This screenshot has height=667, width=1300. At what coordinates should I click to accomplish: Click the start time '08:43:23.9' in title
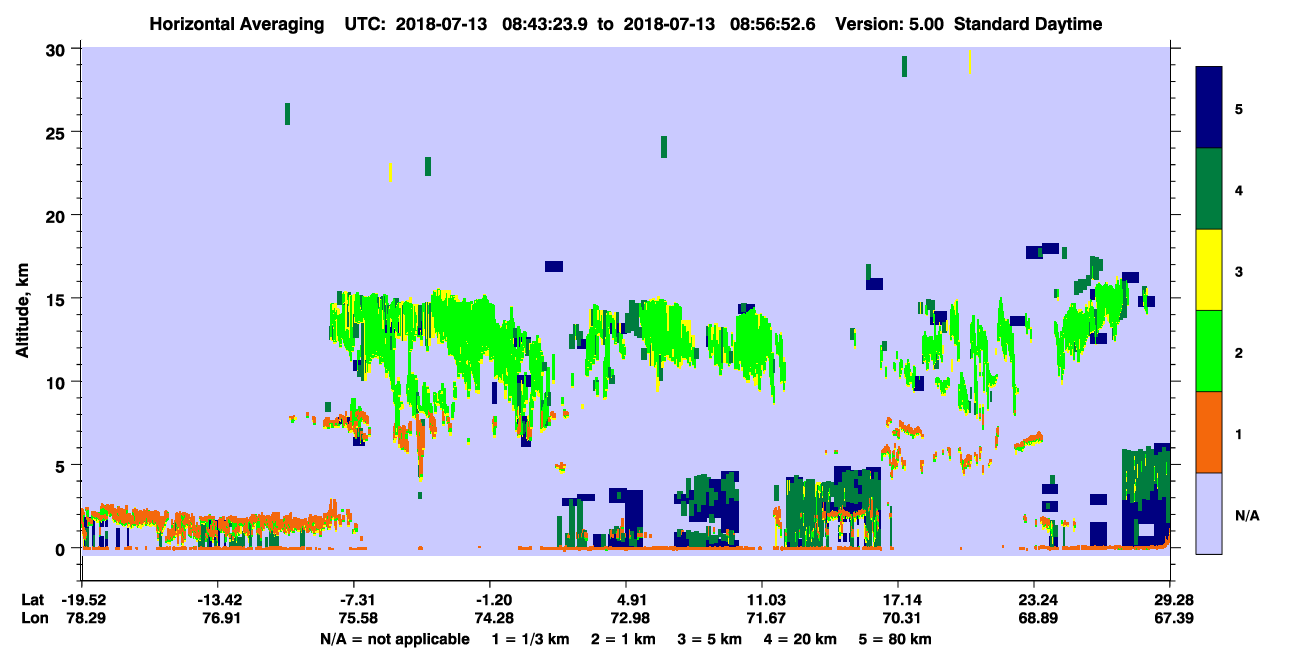pos(546,24)
